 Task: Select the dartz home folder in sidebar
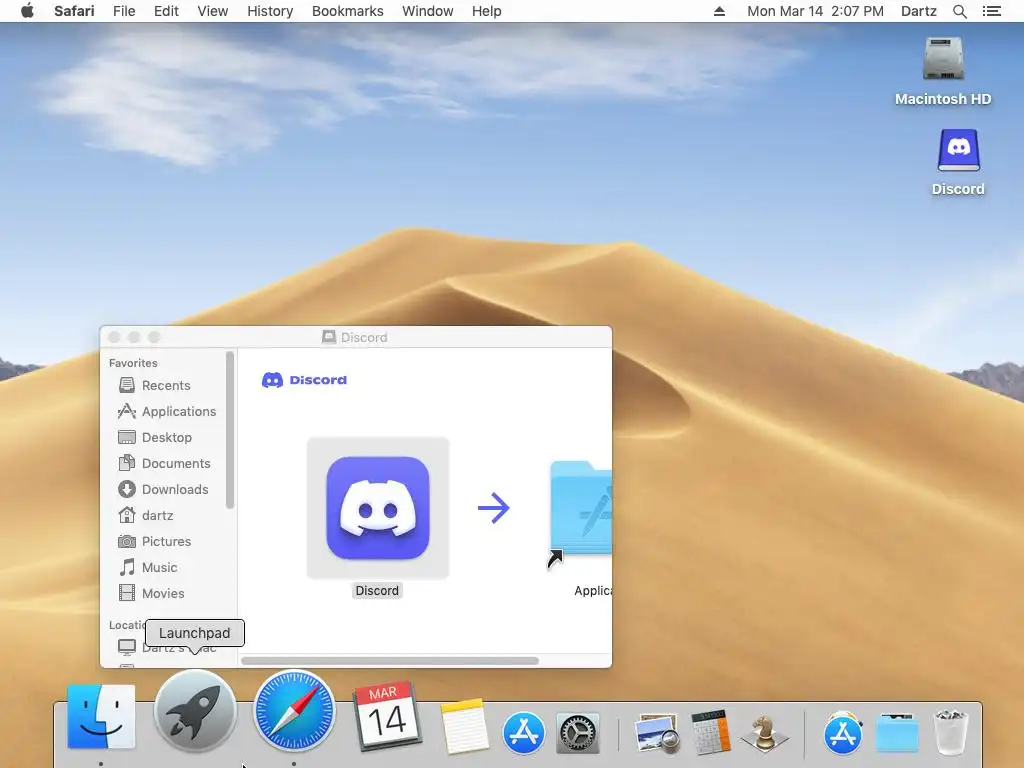tap(146, 515)
